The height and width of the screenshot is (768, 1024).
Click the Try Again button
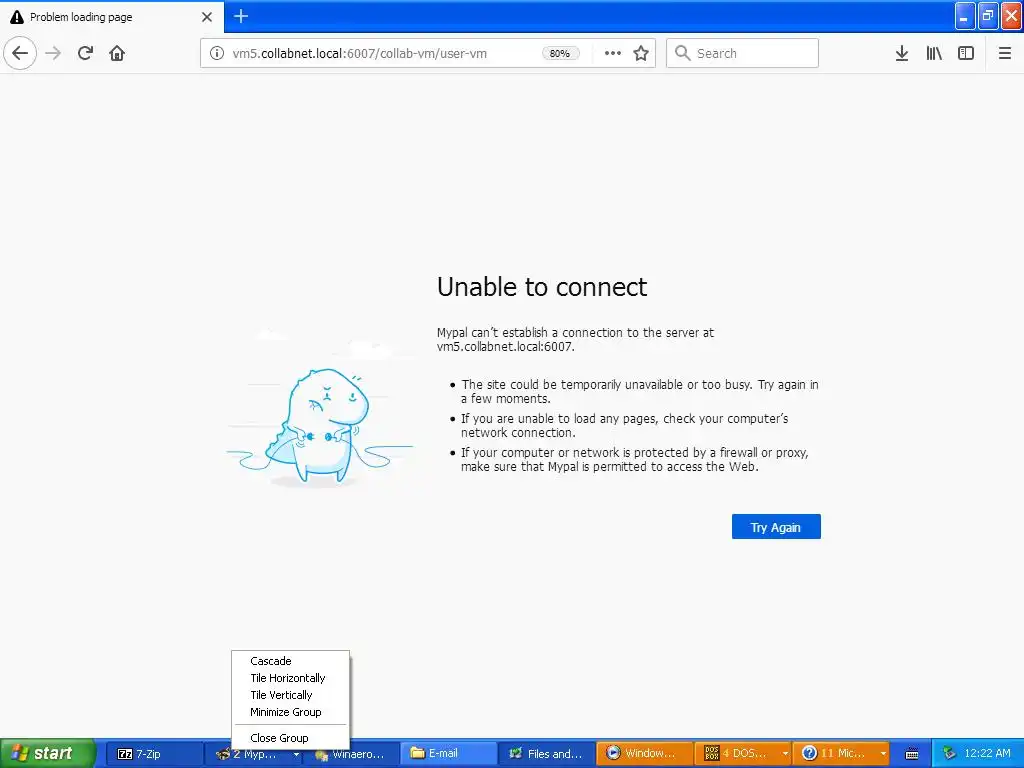coord(776,527)
